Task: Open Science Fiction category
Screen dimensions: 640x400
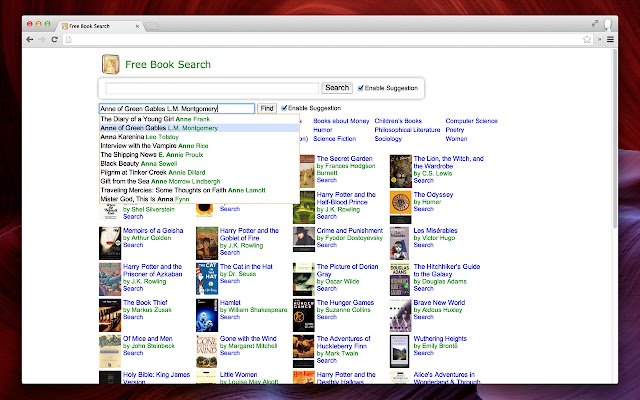Action: 334,139
